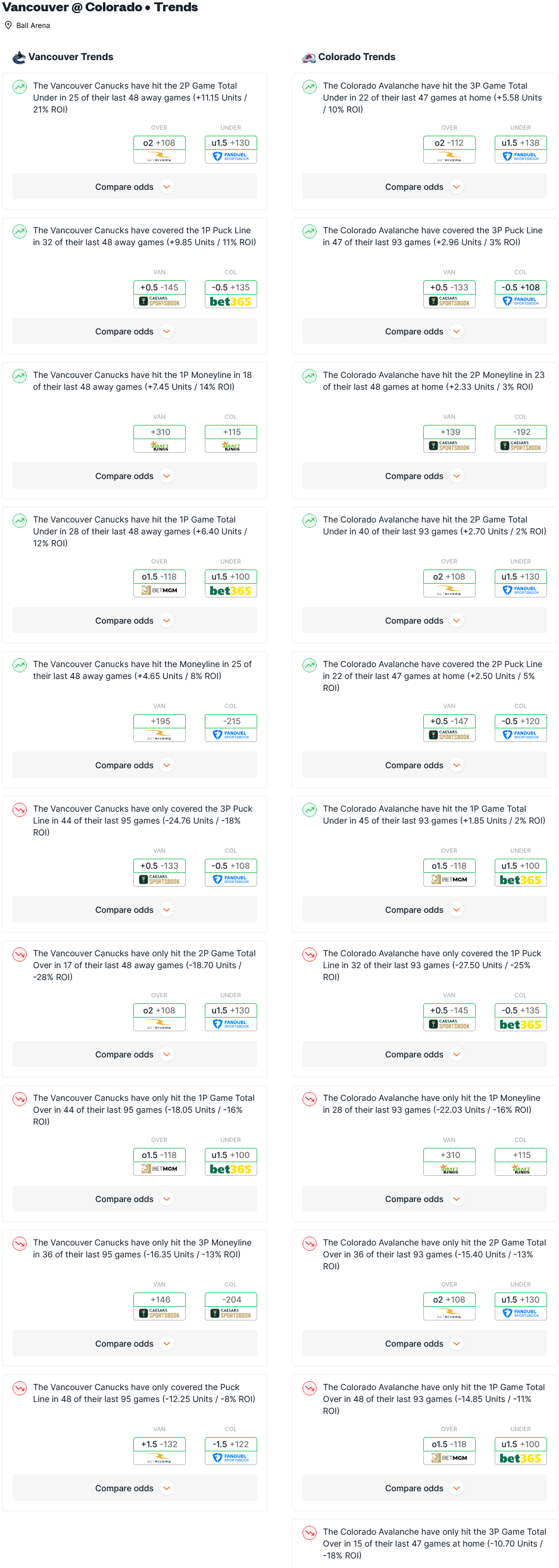The width and height of the screenshot is (559, 1568).
Task: Click the DraftKings logo under Vancouver's +310 odds in Canucks 1P Moneyline card
Action: point(160,446)
